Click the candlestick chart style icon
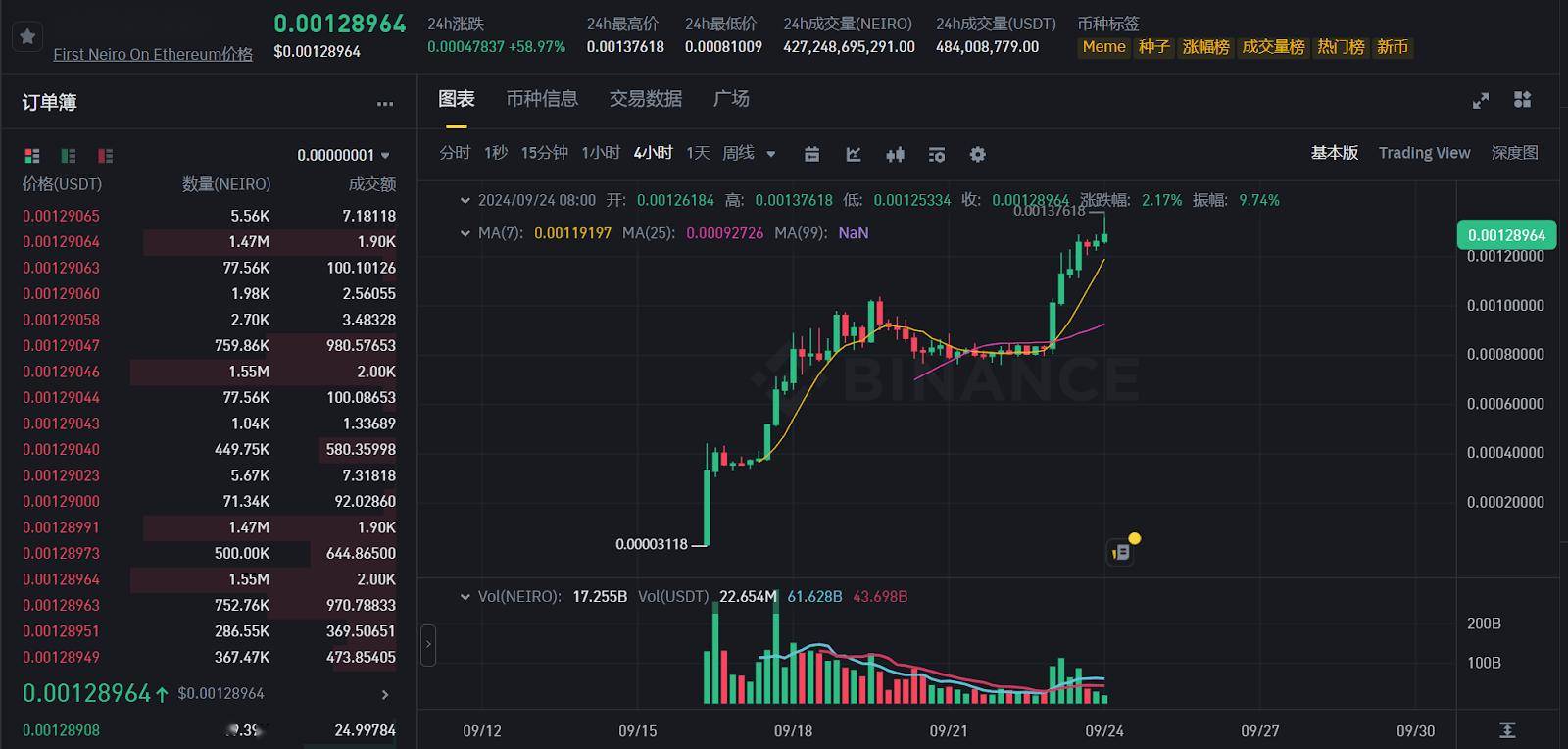Viewport: 1568px width, 749px height. pyautogui.click(x=895, y=154)
